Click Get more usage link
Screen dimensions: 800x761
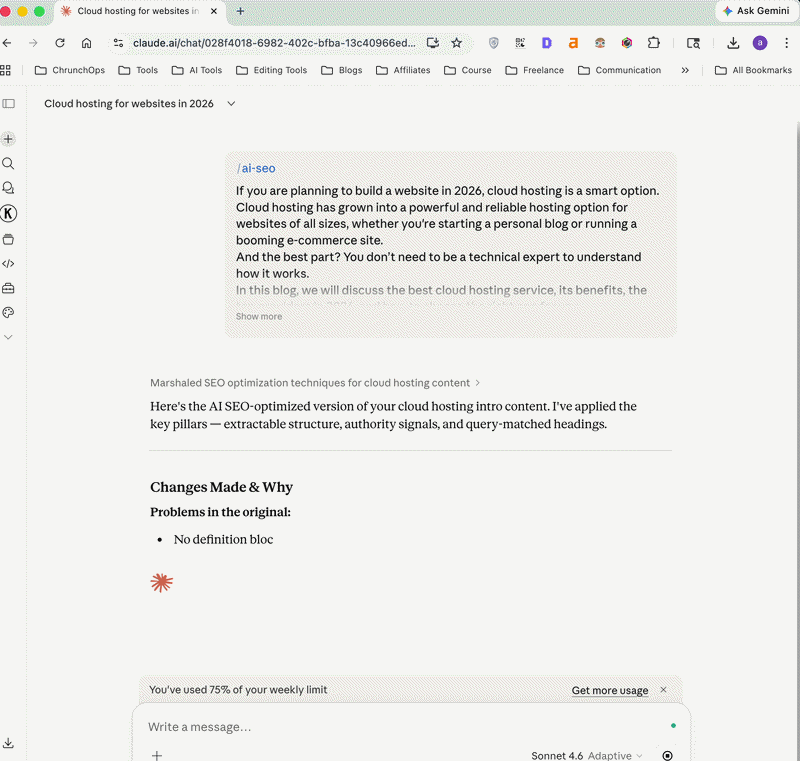(x=610, y=690)
